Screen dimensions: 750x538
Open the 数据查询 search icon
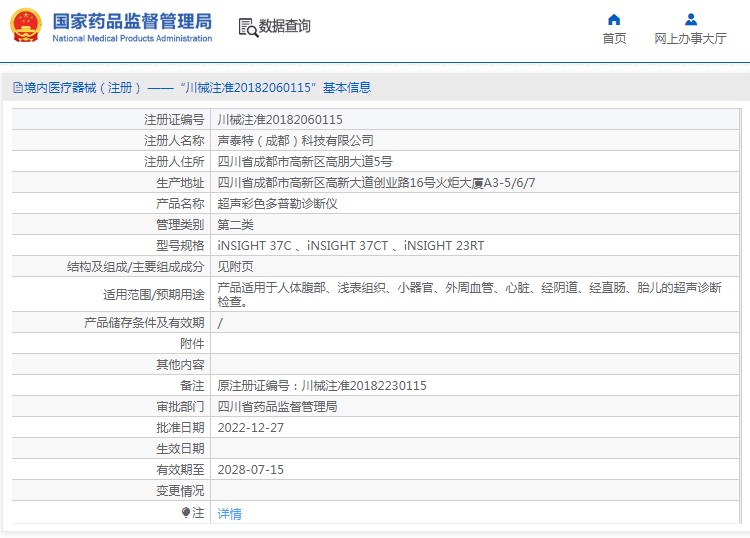(248, 27)
